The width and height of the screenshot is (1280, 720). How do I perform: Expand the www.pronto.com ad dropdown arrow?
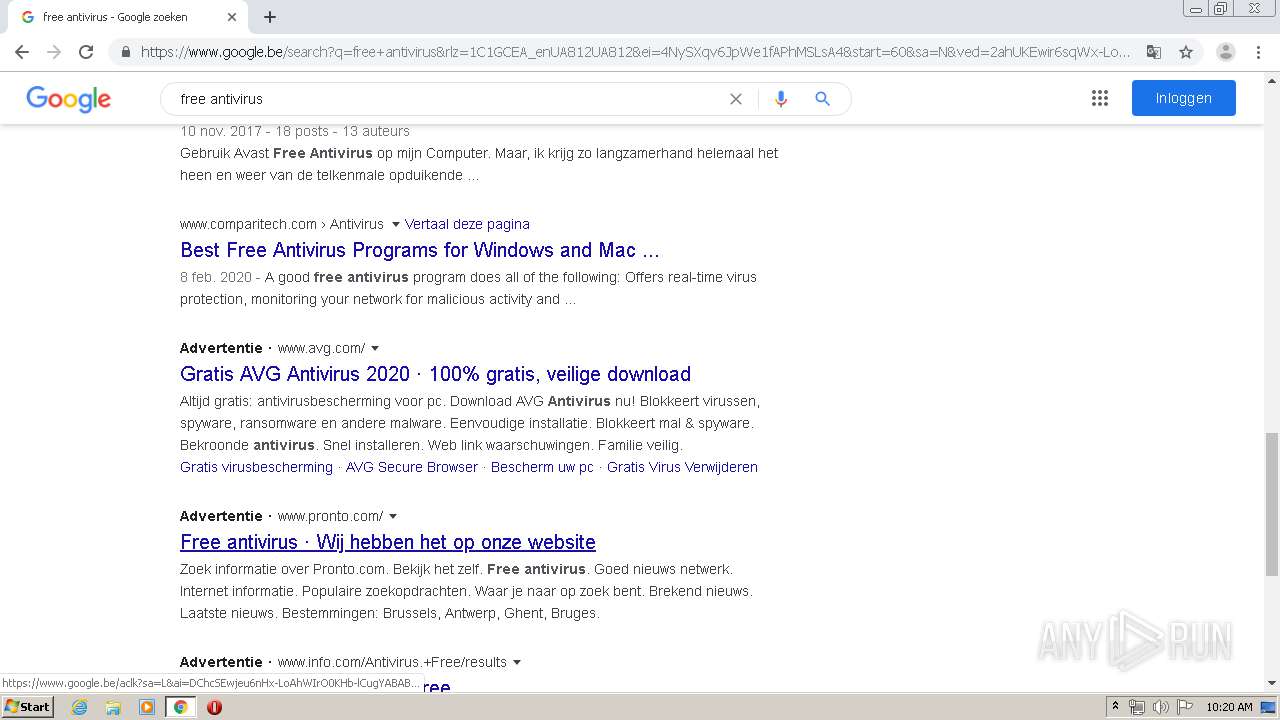coord(393,516)
